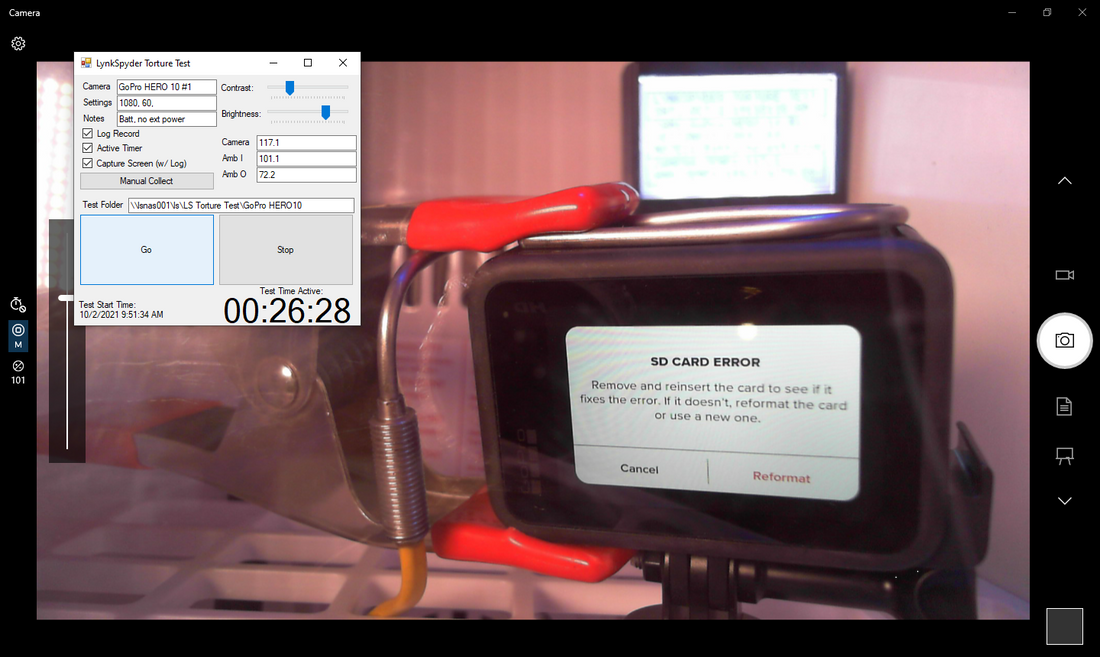Adjust the Contrast slider
Screen dimensions: 1100x657
tap(290, 87)
